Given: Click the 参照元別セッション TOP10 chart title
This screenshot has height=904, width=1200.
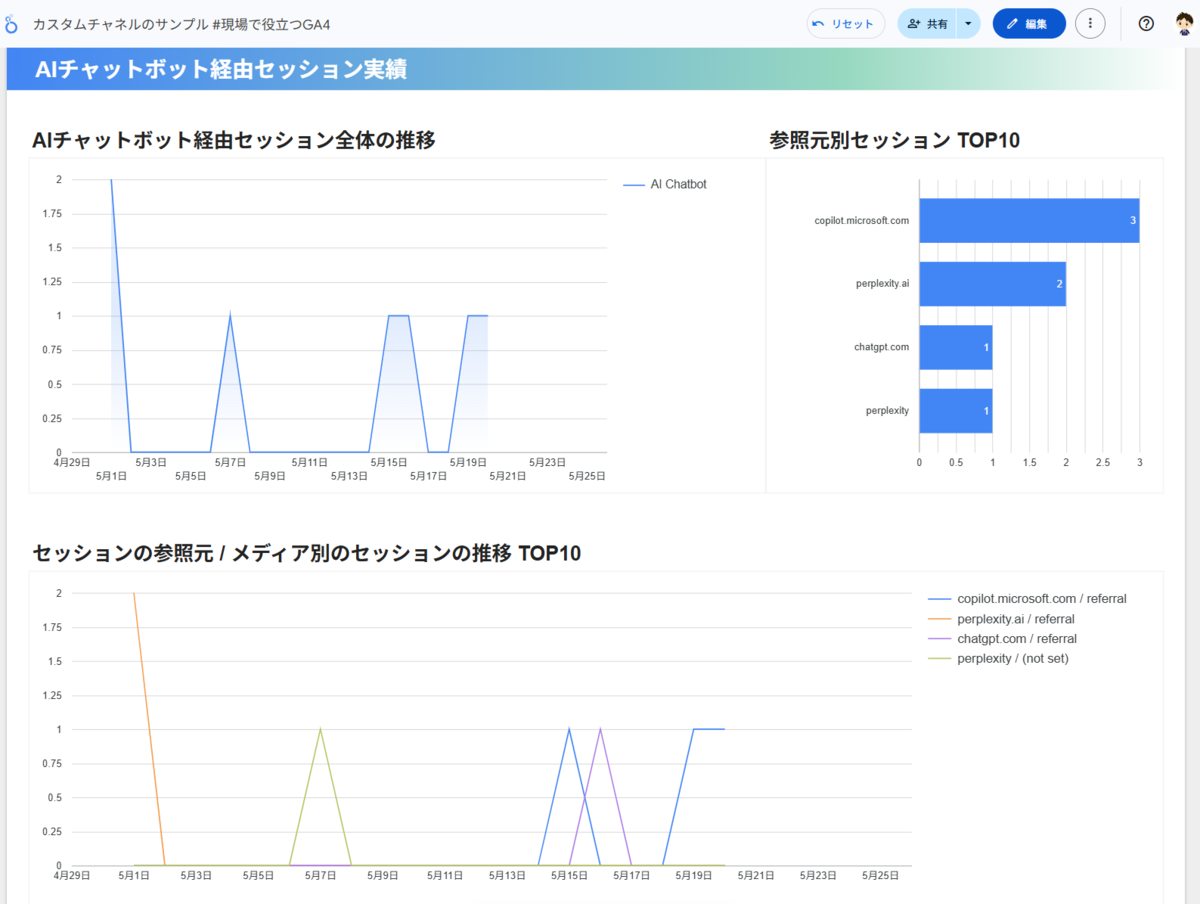Looking at the screenshot, I should pos(894,140).
